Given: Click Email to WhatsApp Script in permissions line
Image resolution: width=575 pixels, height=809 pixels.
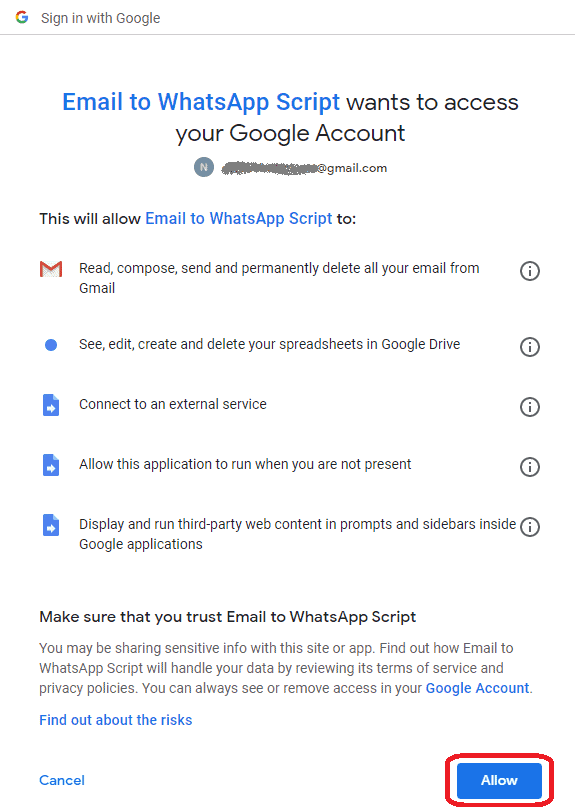Looking at the screenshot, I should (238, 218).
